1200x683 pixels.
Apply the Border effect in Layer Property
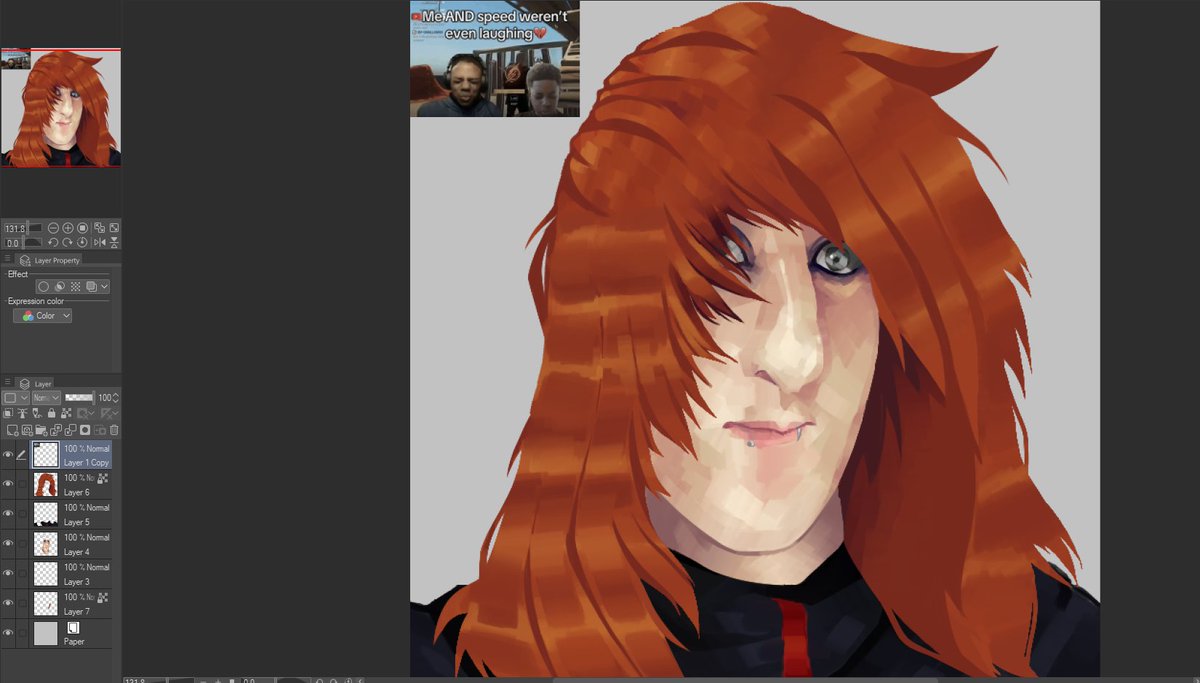coord(43,287)
